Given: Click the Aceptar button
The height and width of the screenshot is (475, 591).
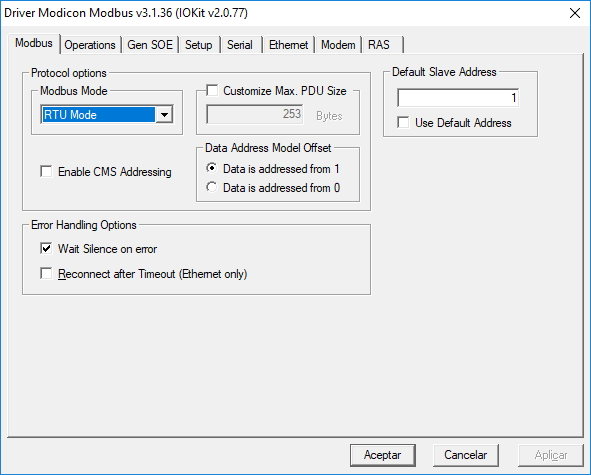Looking at the screenshot, I should [x=383, y=455].
